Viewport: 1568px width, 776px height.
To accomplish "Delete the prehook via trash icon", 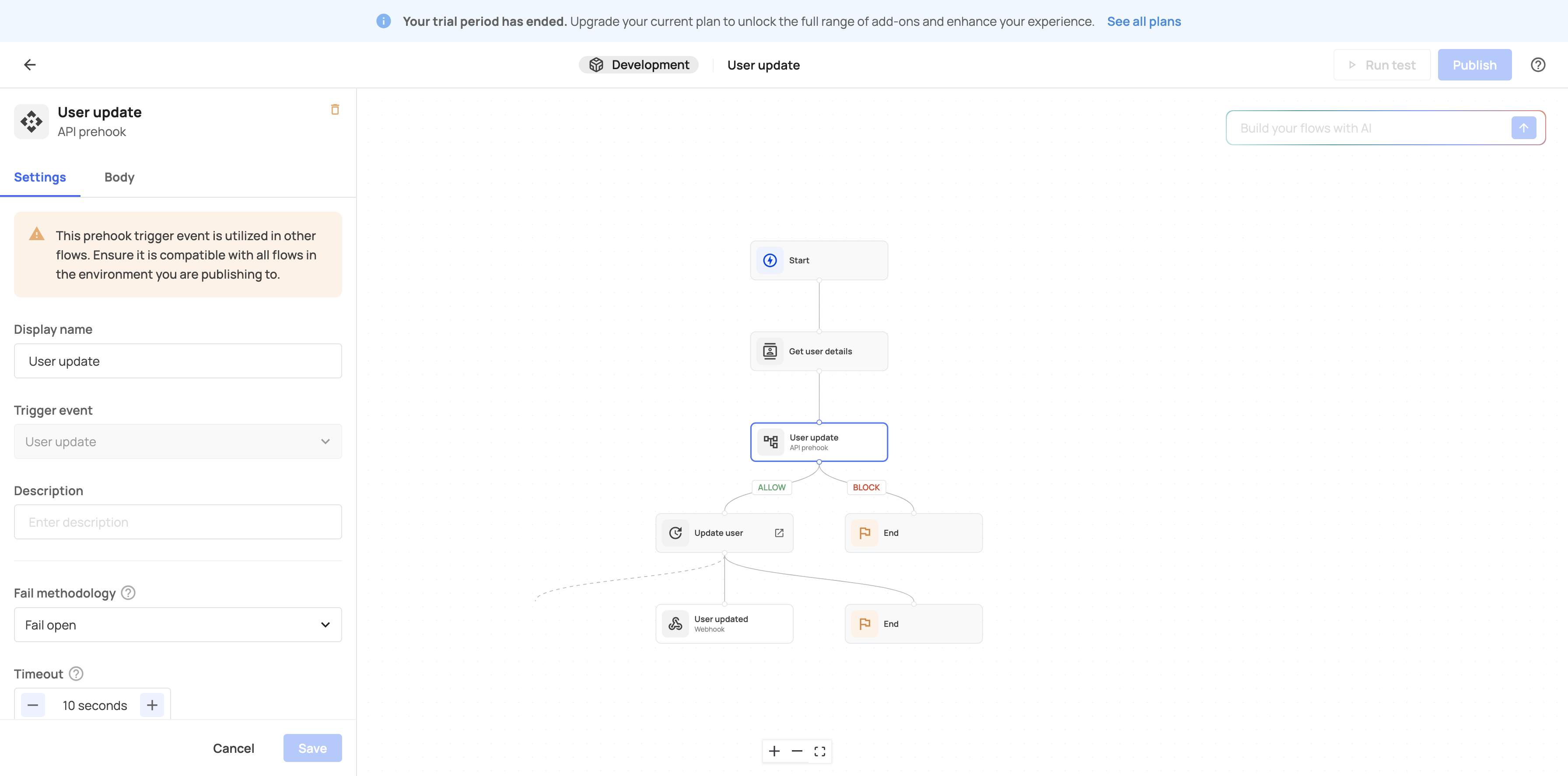I will [x=335, y=109].
